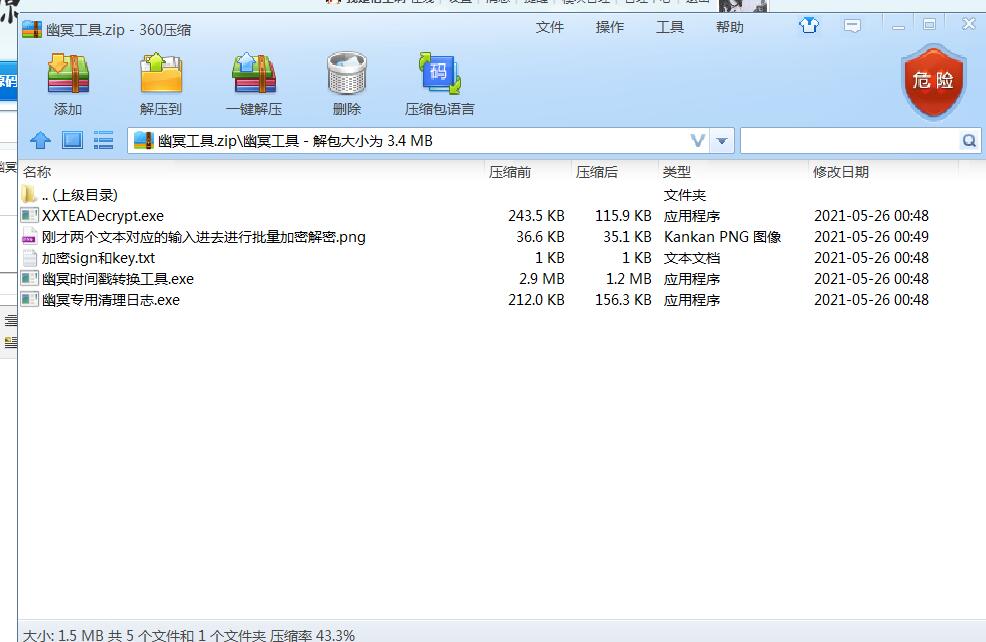Expand the address path dropdown arrow

pyautogui.click(x=722, y=141)
